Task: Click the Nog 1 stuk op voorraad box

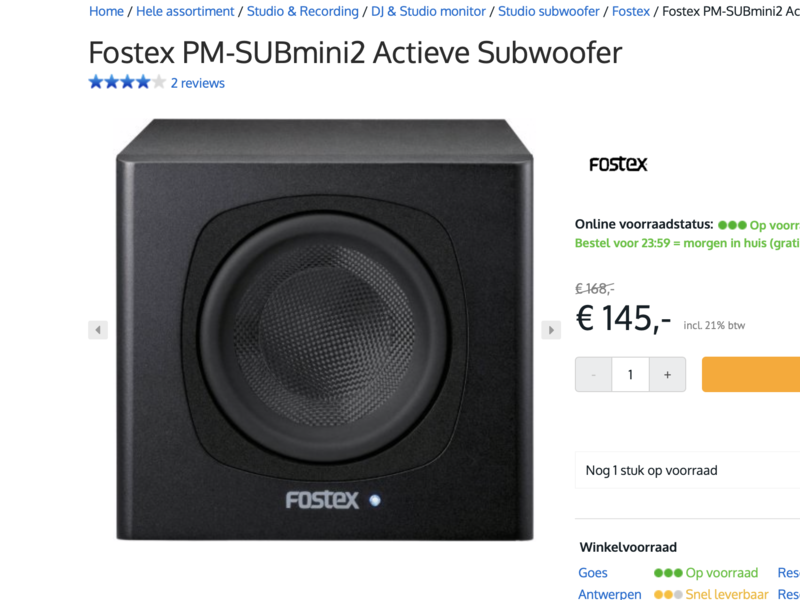Action: pyautogui.click(x=687, y=470)
